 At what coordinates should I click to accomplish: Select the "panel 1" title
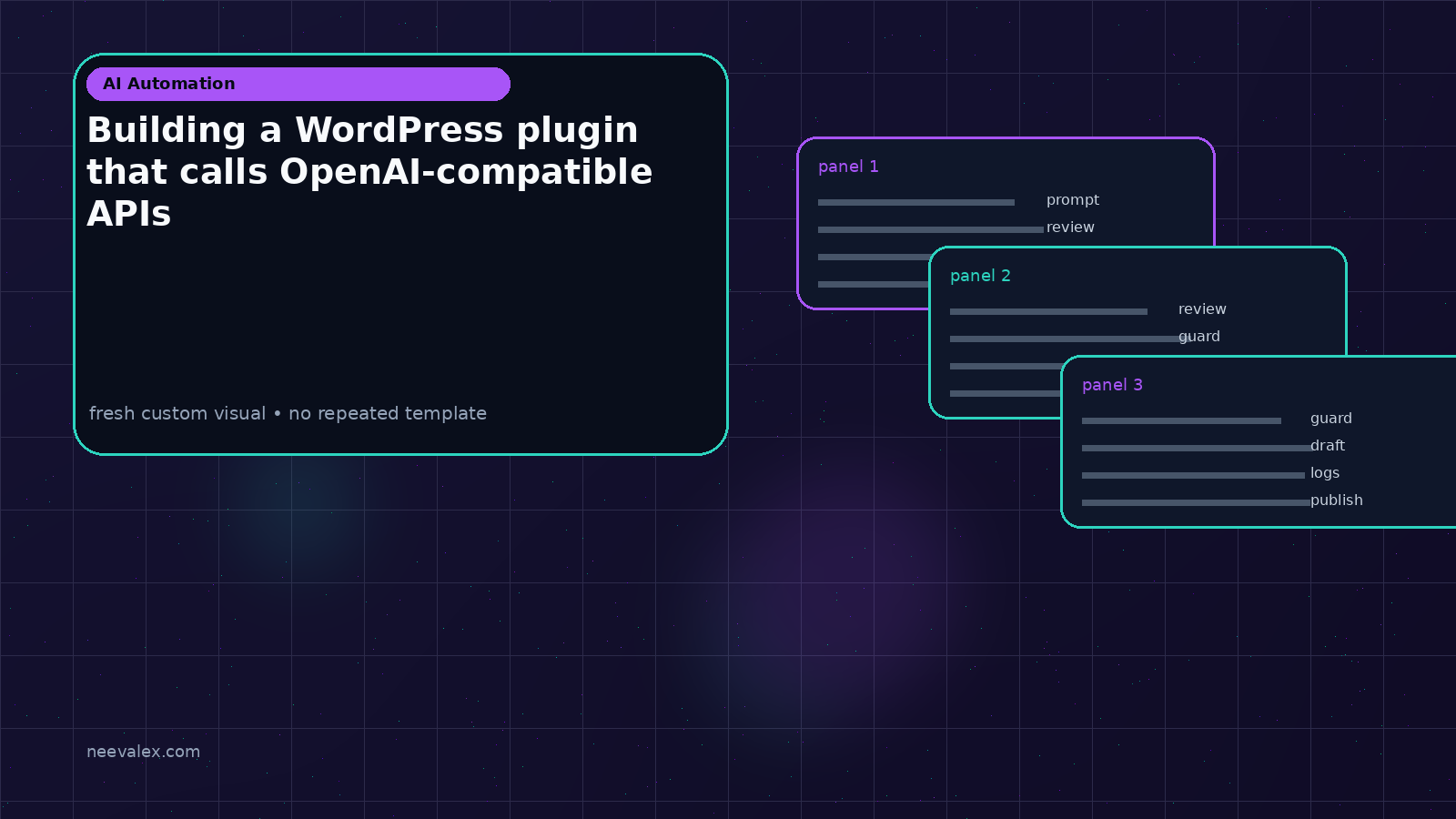[848, 167]
